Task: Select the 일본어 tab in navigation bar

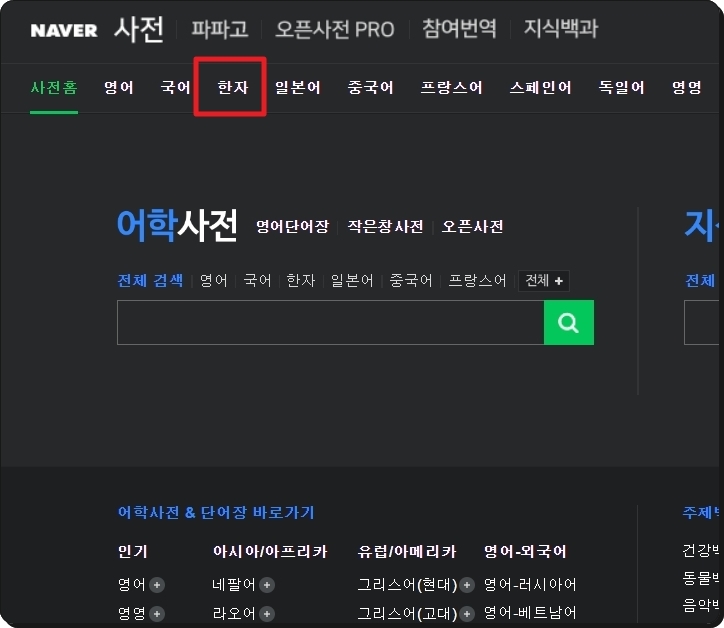Action: coord(298,87)
